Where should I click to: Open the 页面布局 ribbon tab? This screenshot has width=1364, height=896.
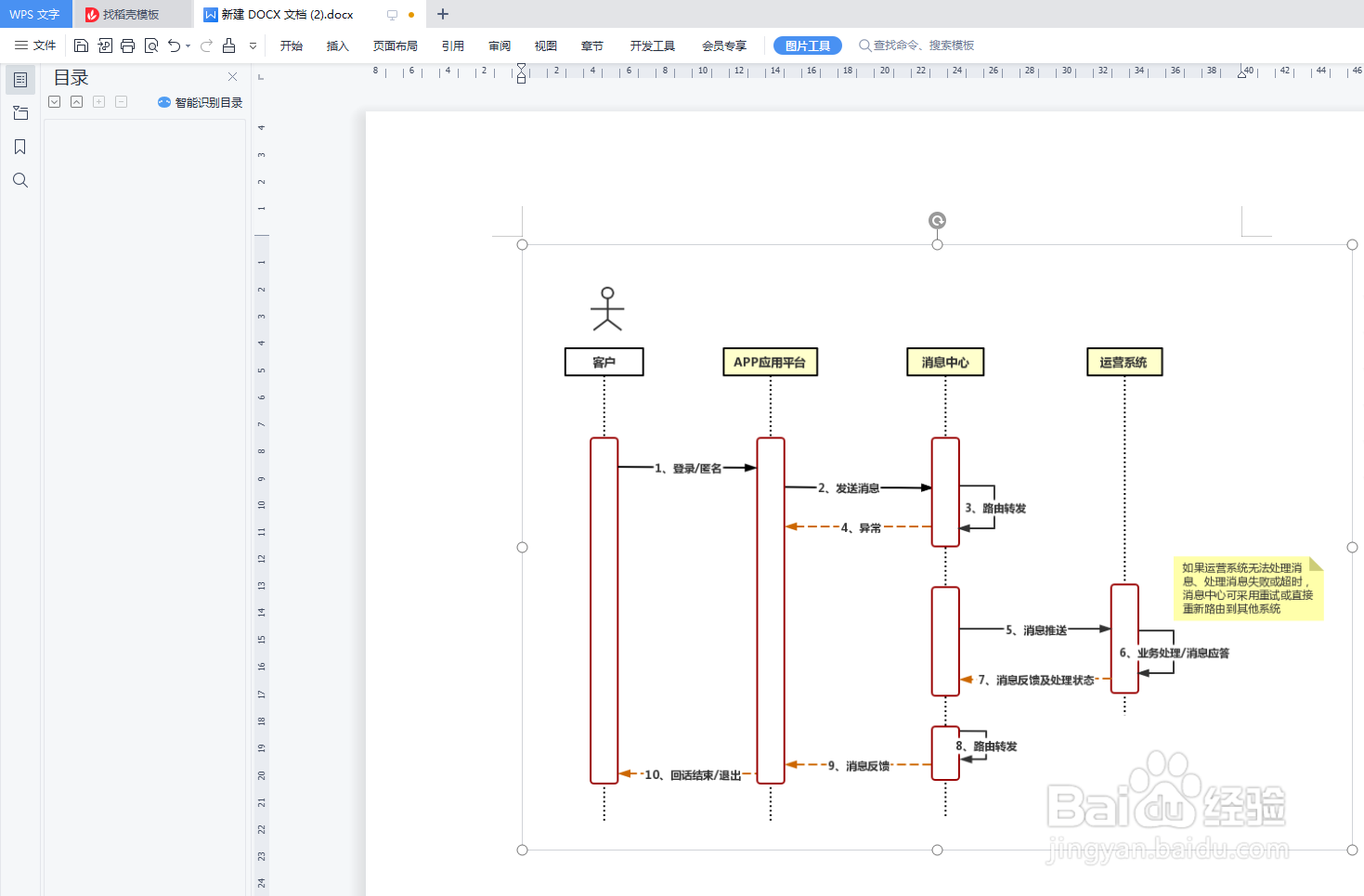396,45
